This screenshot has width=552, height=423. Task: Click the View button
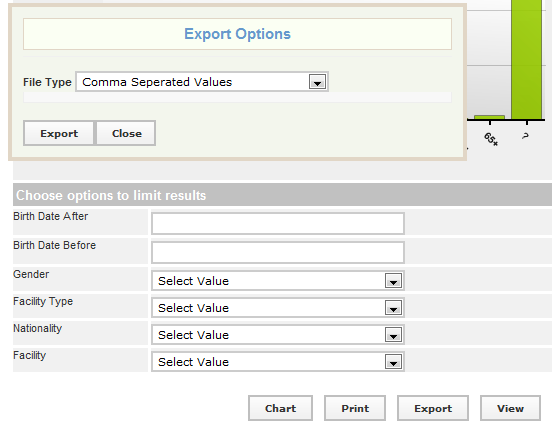click(510, 408)
